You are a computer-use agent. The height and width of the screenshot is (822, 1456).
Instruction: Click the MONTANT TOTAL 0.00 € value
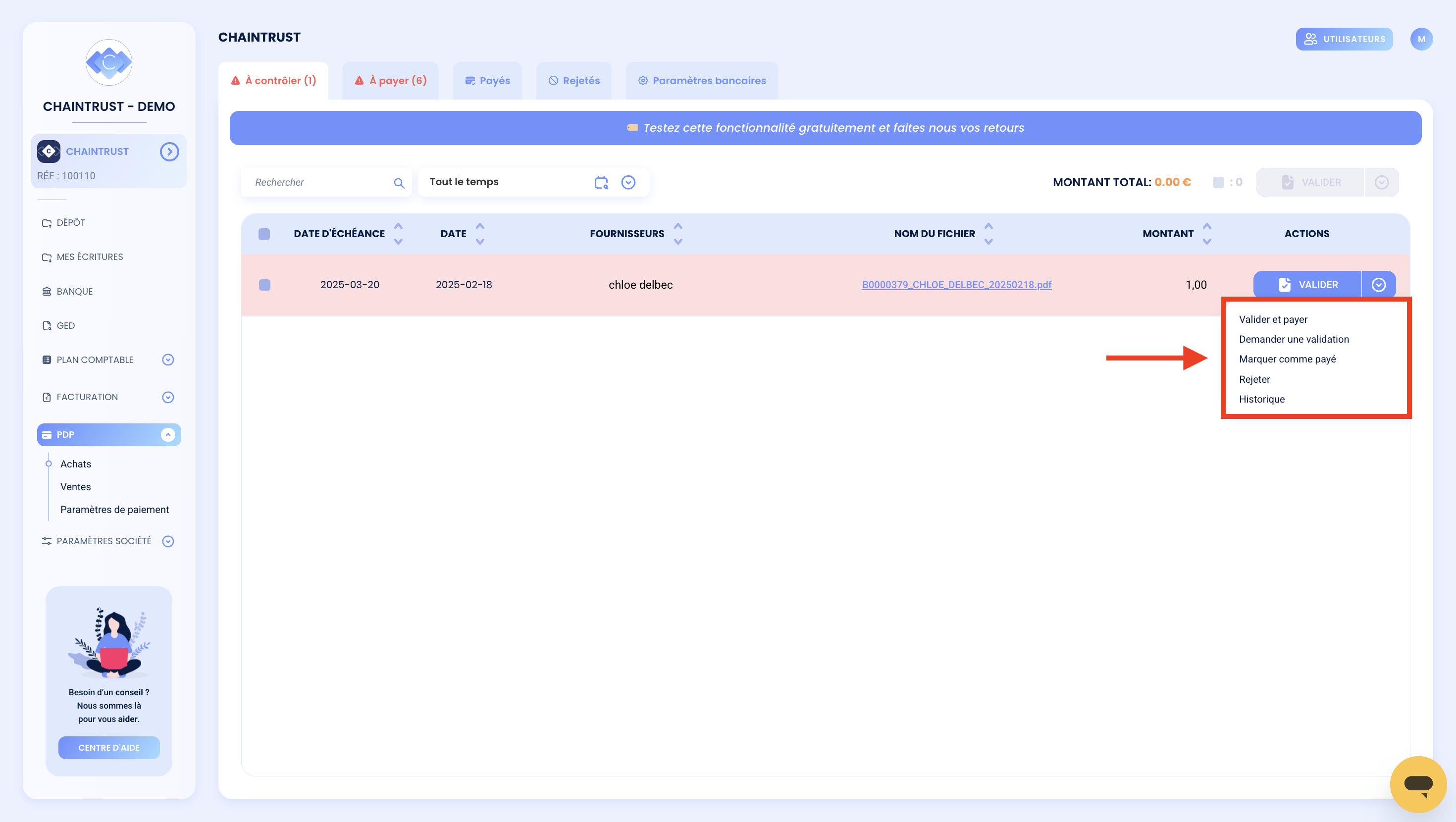[1172, 182]
